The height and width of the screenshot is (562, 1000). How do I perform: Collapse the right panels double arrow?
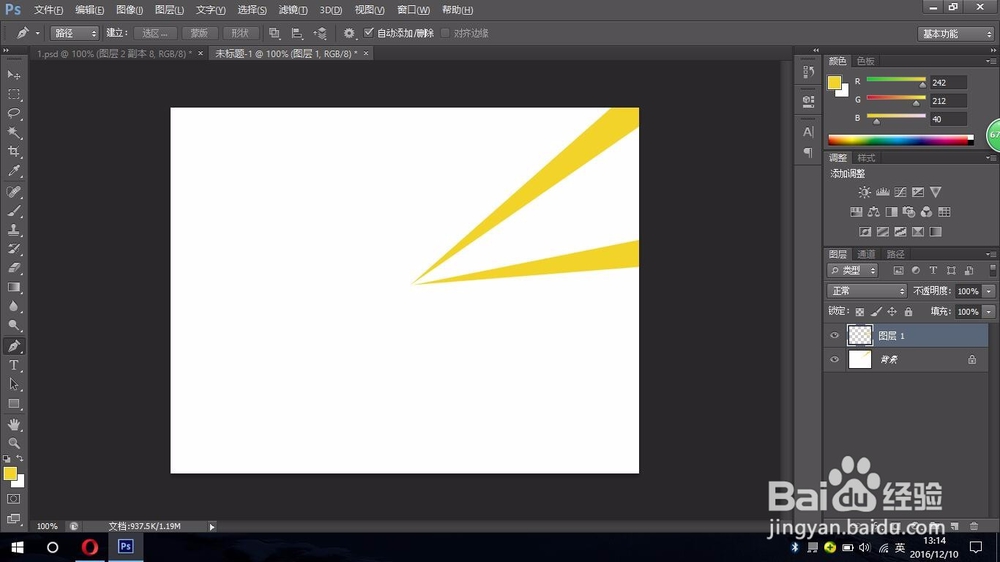click(x=992, y=50)
